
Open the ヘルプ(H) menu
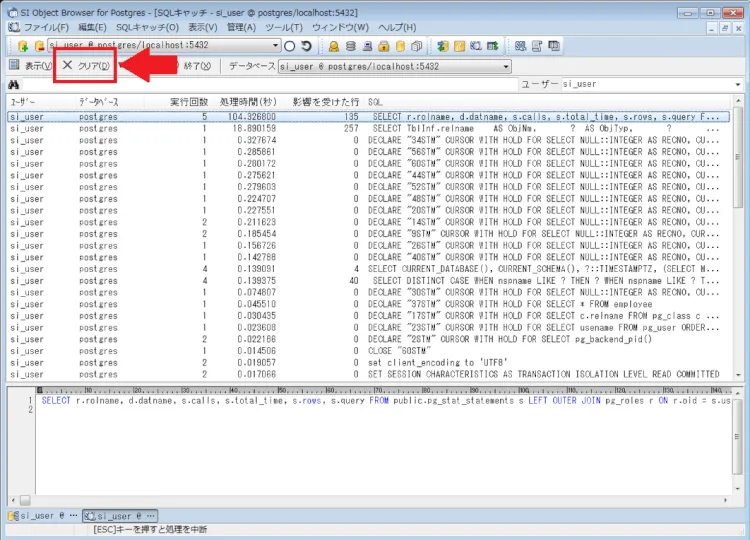[397, 27]
